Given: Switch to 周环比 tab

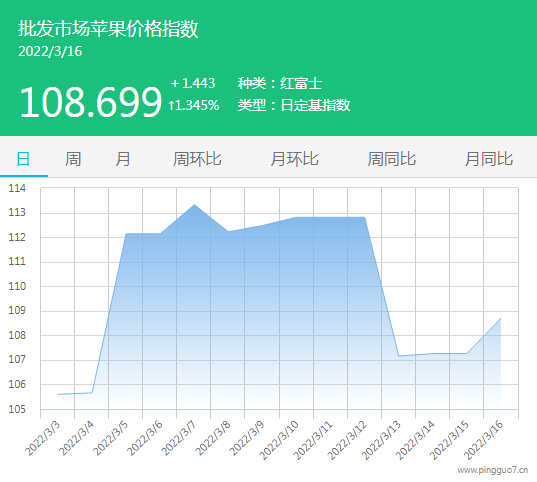Looking at the screenshot, I should tap(197, 159).
